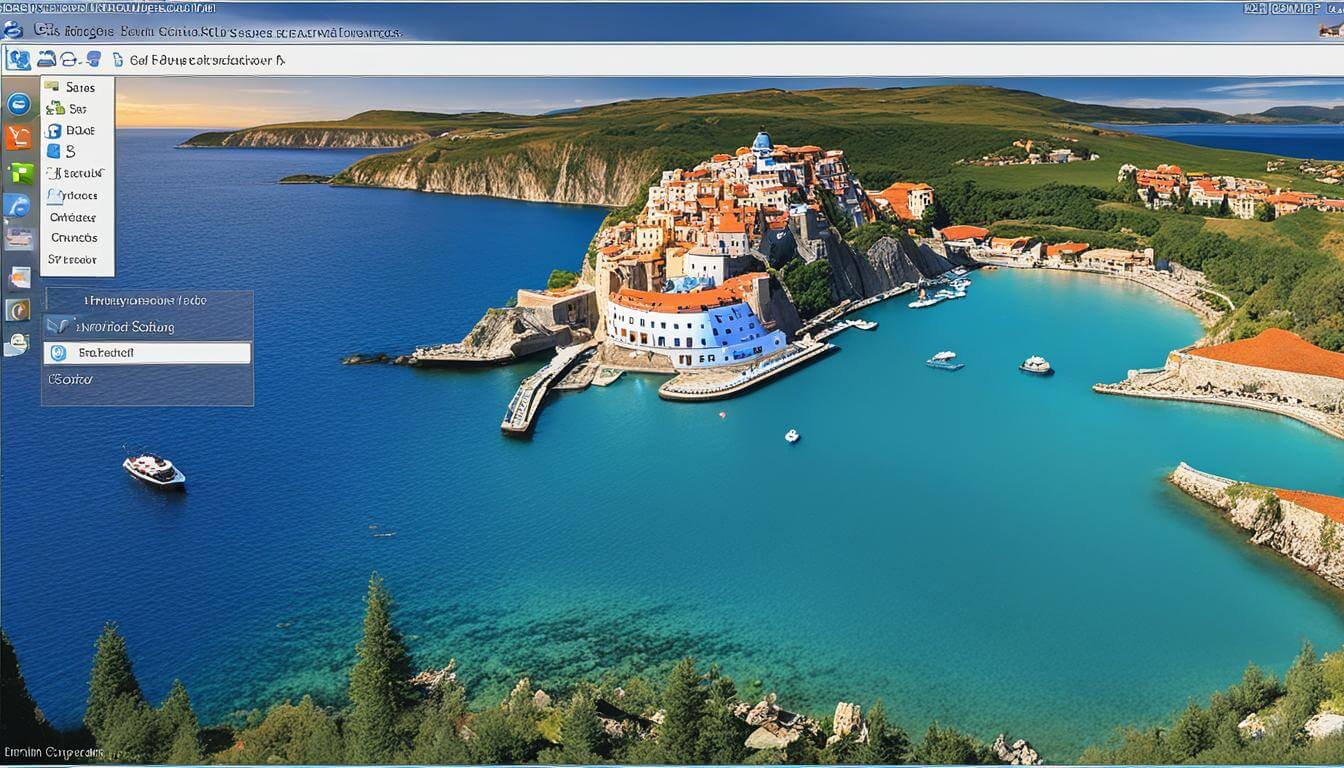1344x768 pixels.
Task: Click the round blue icon atop the sidebar
Action: (18, 103)
